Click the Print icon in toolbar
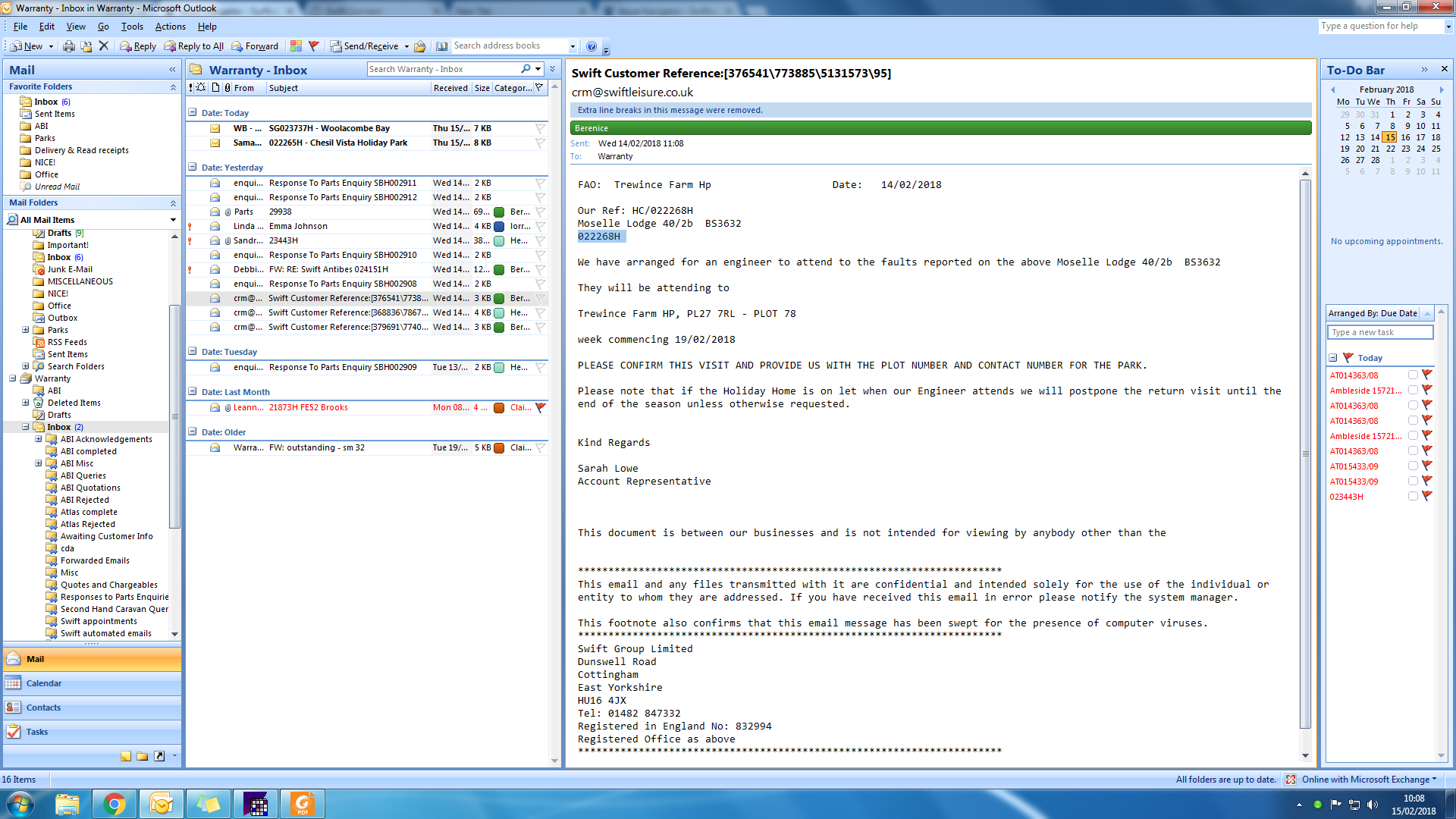This screenshot has width=1456, height=819. pyautogui.click(x=69, y=46)
